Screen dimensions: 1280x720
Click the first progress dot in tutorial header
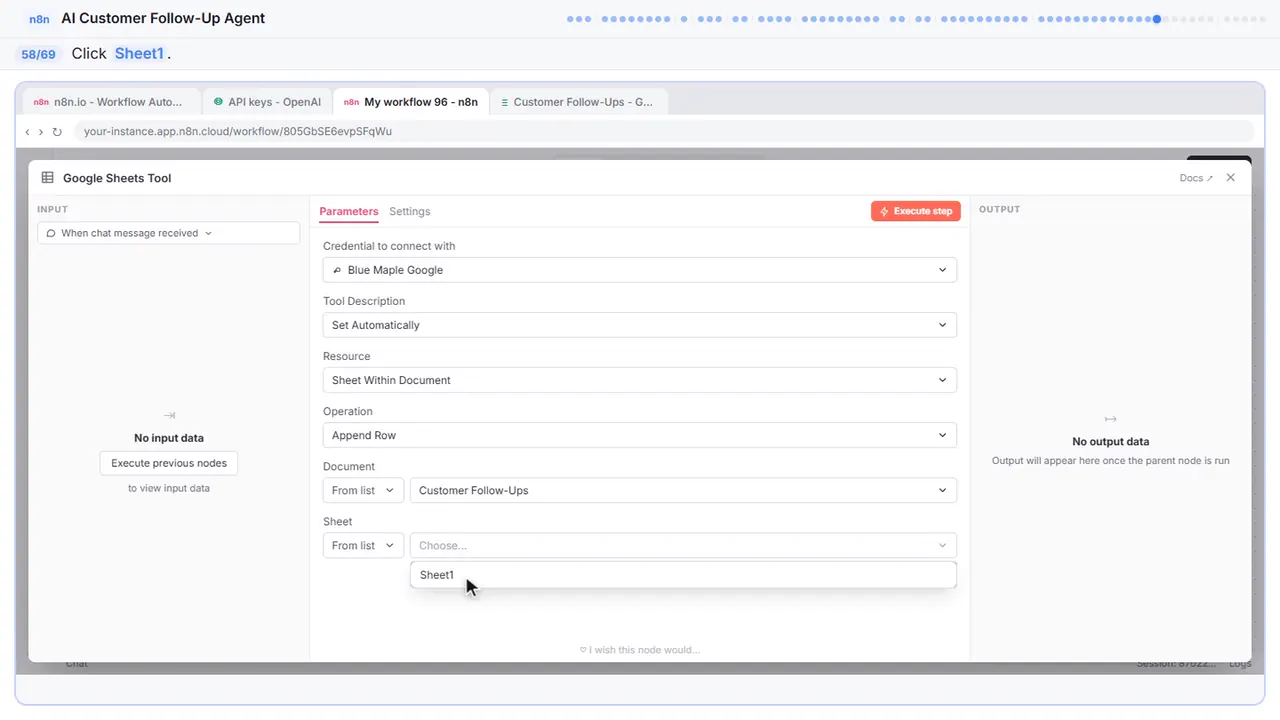pos(570,19)
